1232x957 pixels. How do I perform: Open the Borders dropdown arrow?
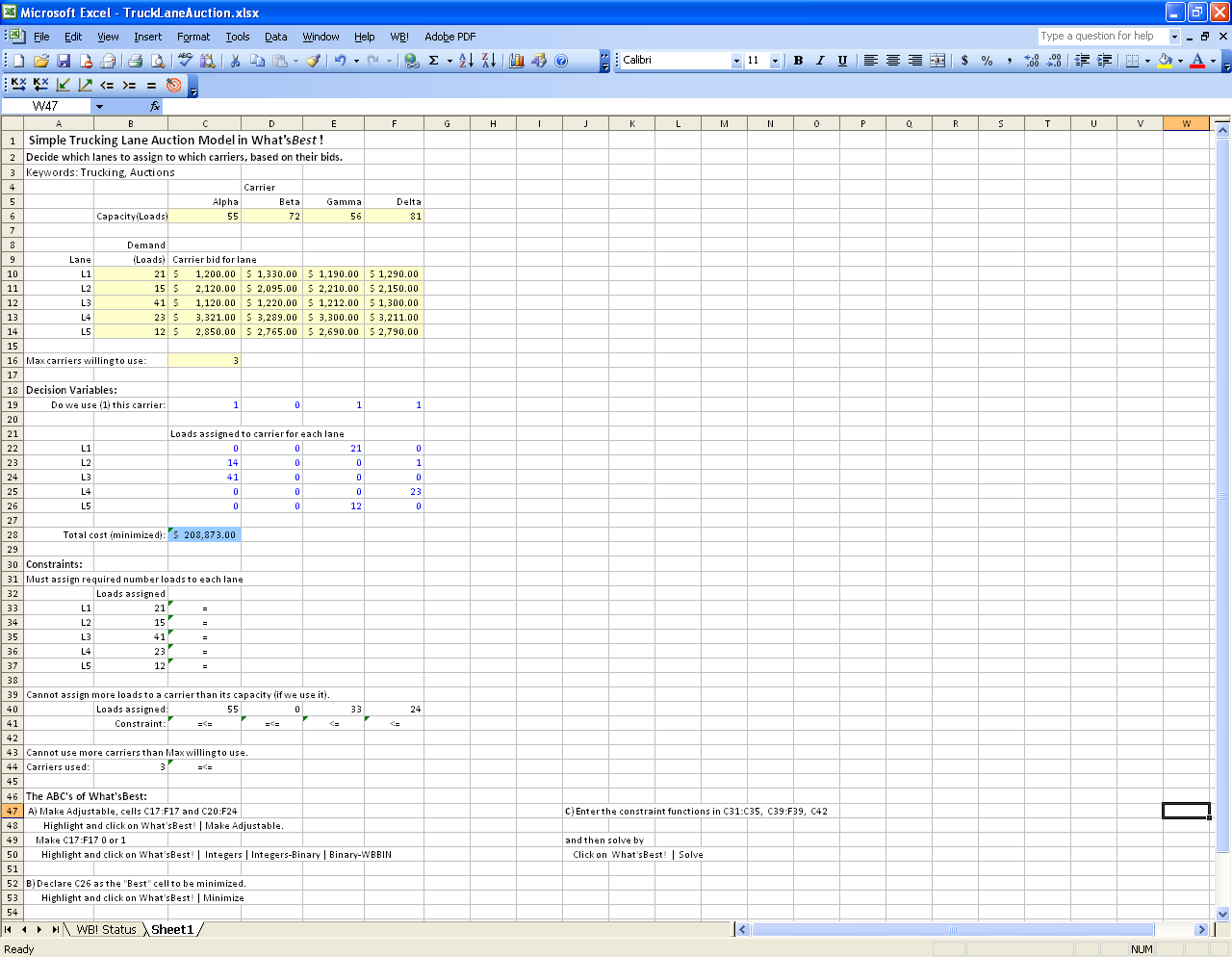pyautogui.click(x=1147, y=61)
